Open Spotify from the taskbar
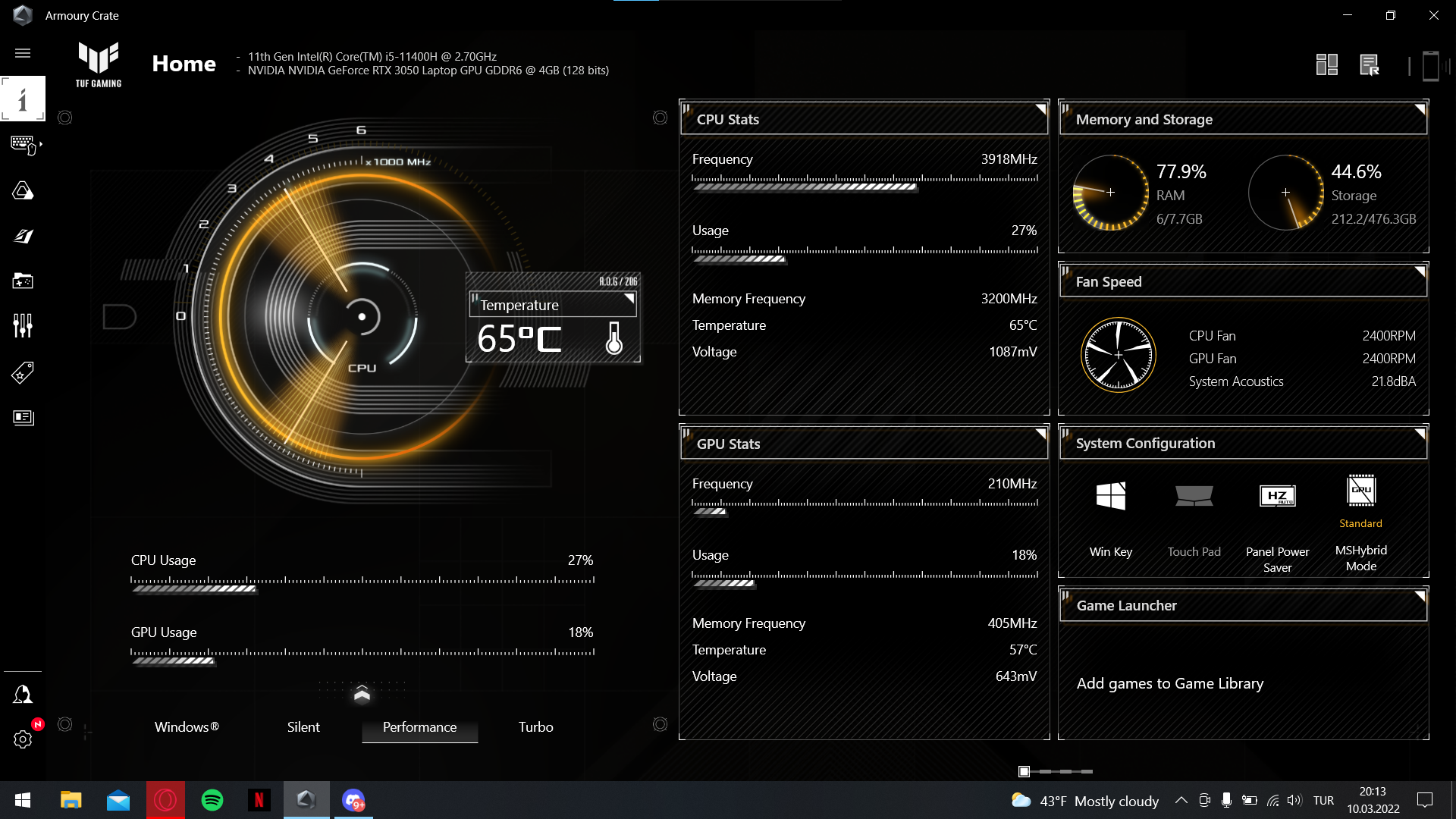1456x819 pixels. coord(212,800)
